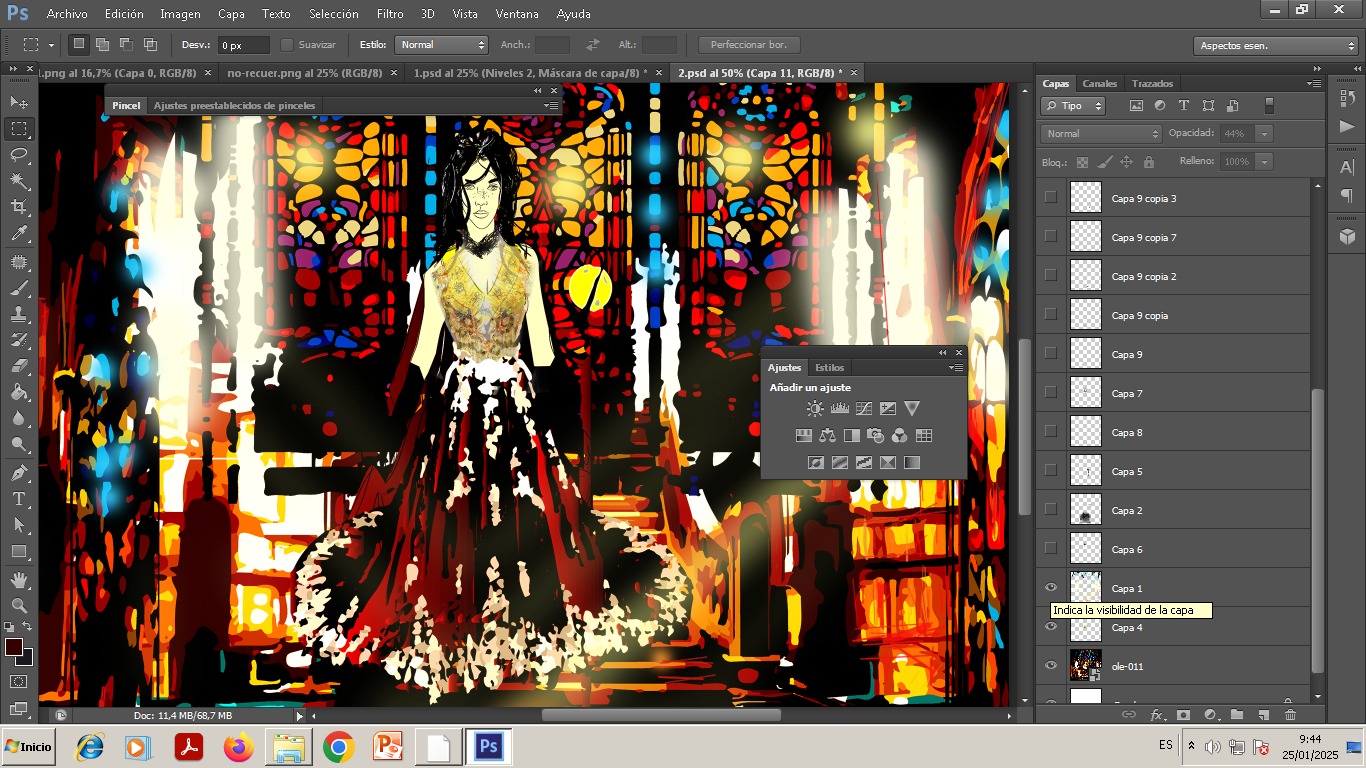The width and height of the screenshot is (1366, 768).
Task: Add a Levels adjustment
Action: 840,408
